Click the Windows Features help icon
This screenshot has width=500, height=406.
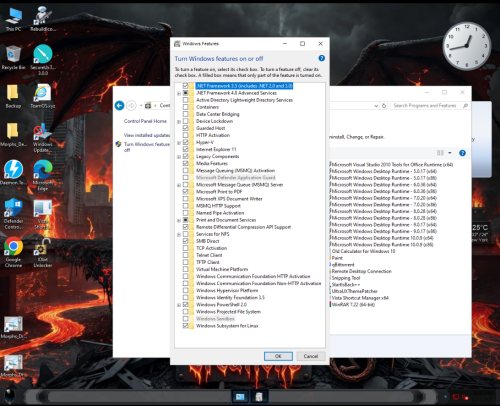322,58
